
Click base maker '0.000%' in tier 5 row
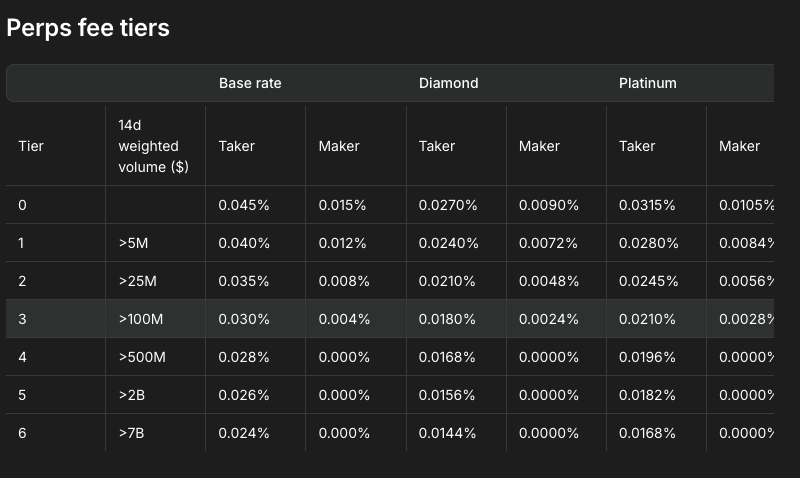(344, 395)
